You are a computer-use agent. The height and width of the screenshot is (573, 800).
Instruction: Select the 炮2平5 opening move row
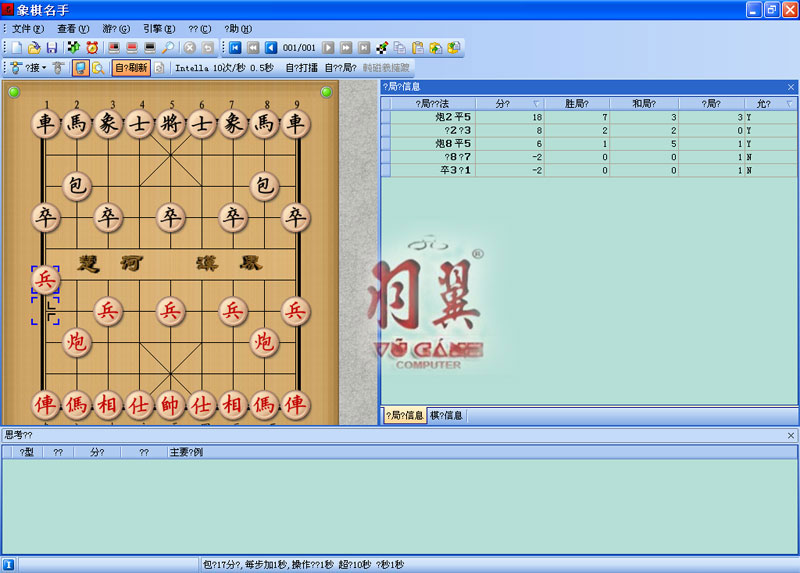[x=589, y=117]
